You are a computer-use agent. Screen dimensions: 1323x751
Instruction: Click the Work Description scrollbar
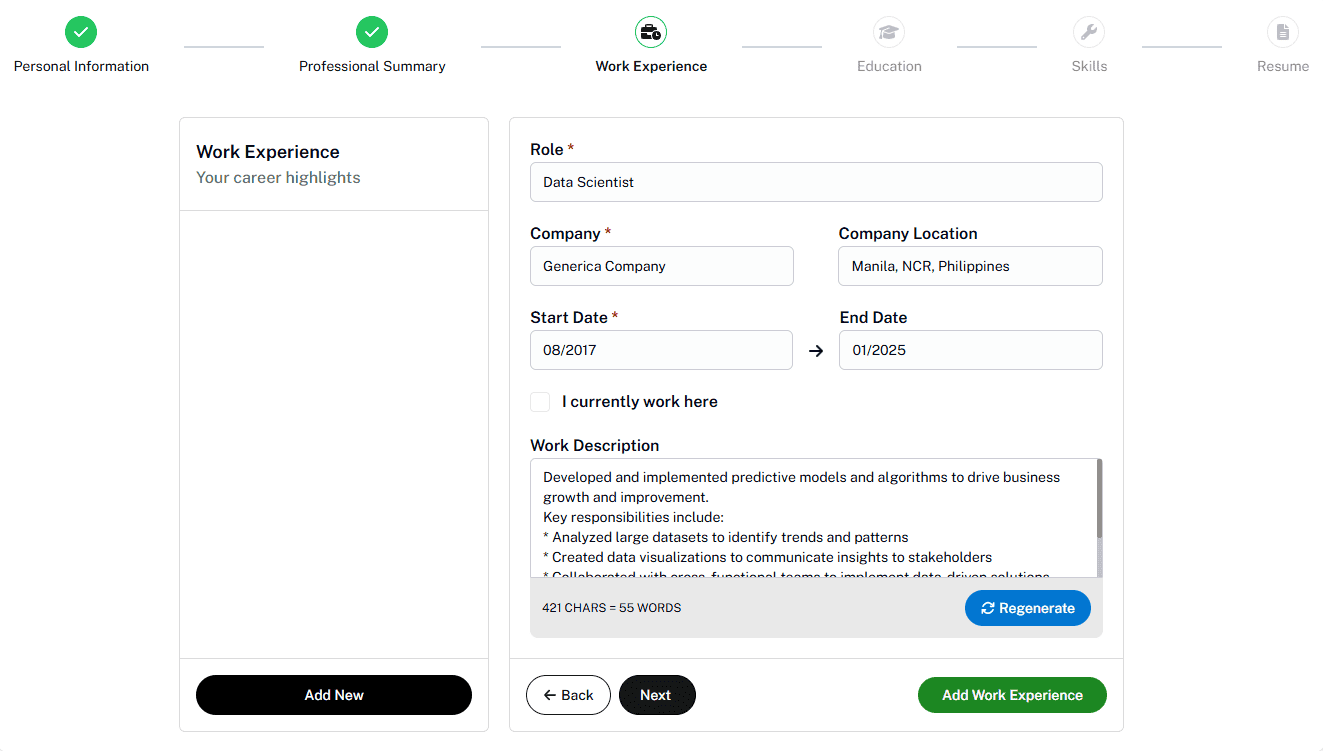1099,500
